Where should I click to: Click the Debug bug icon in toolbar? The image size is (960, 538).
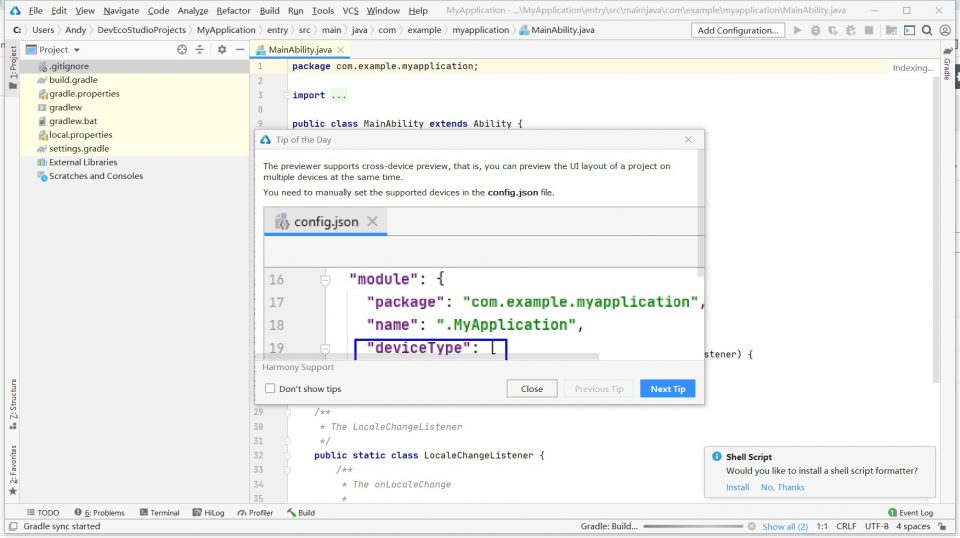816,30
